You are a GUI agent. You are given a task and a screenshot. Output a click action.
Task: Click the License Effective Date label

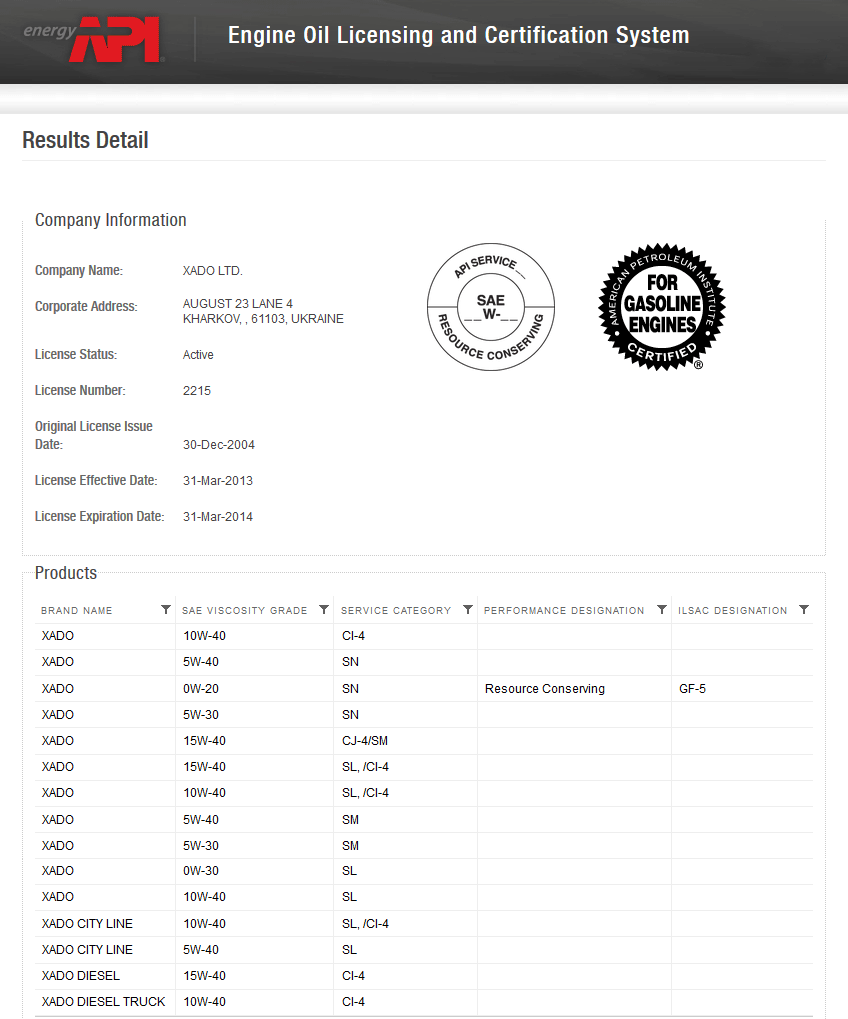coord(96,480)
